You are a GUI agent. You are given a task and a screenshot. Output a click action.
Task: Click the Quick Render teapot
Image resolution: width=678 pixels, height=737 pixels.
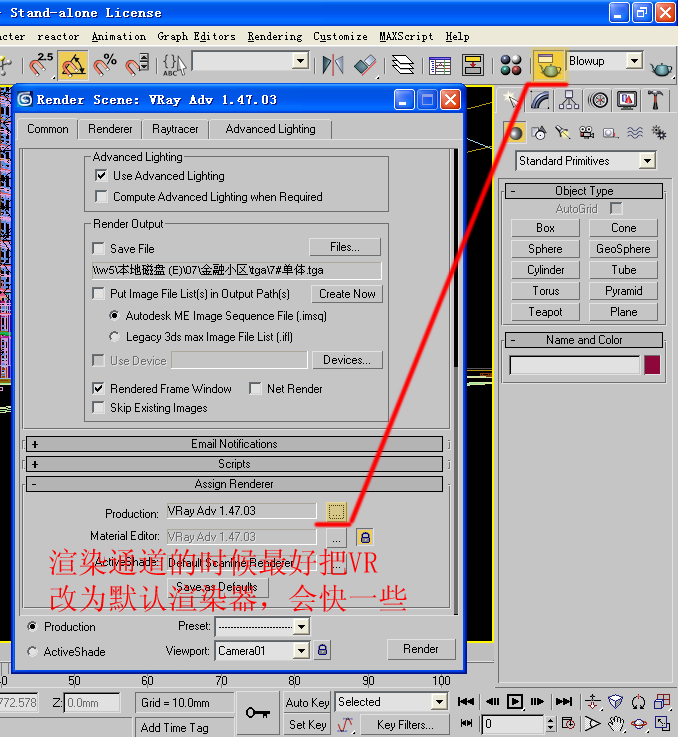(661, 69)
